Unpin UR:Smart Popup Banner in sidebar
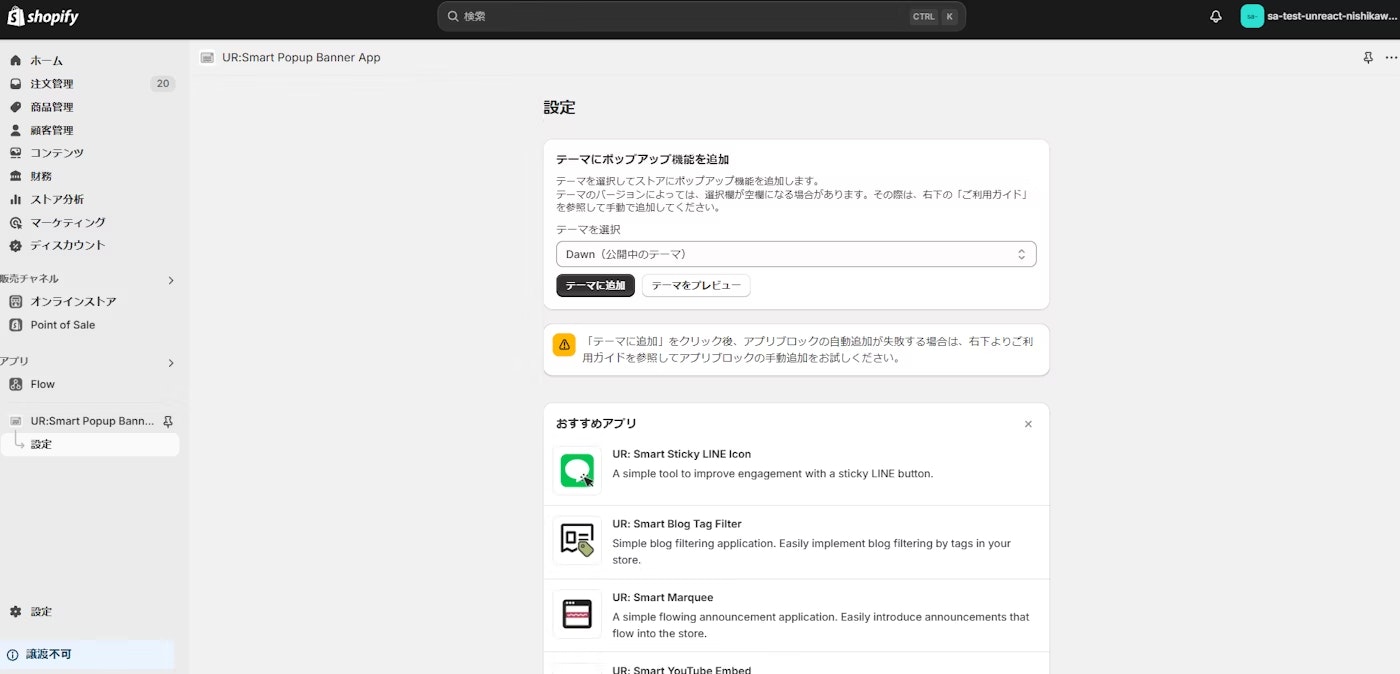 168,421
